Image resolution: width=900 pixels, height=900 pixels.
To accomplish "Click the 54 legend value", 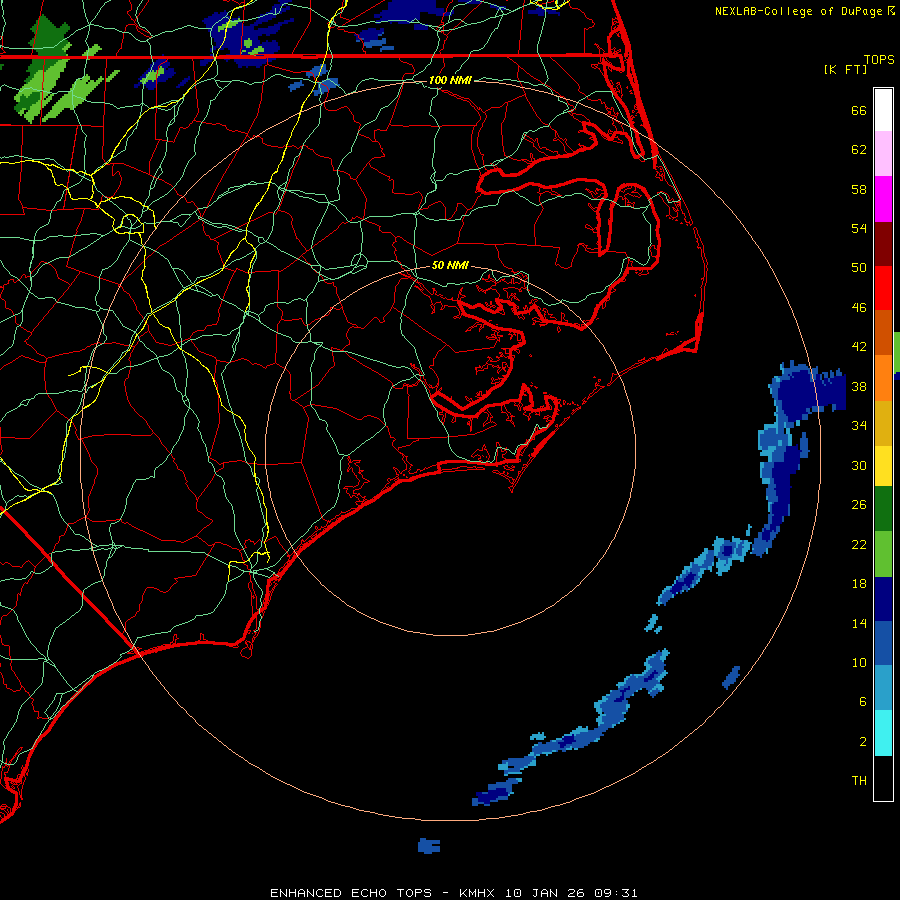I will (x=859, y=228).
